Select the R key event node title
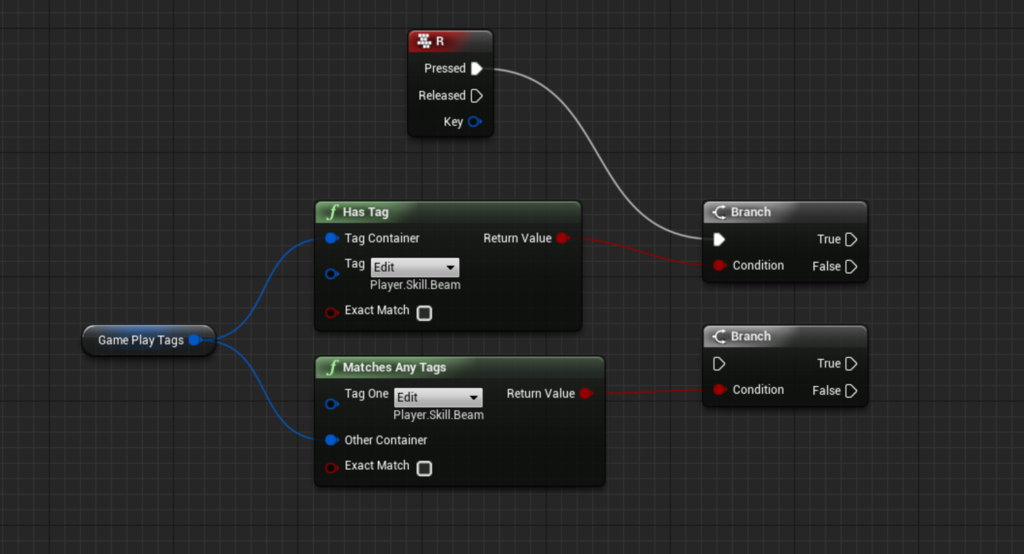The image size is (1024, 554). pyautogui.click(x=440, y=41)
